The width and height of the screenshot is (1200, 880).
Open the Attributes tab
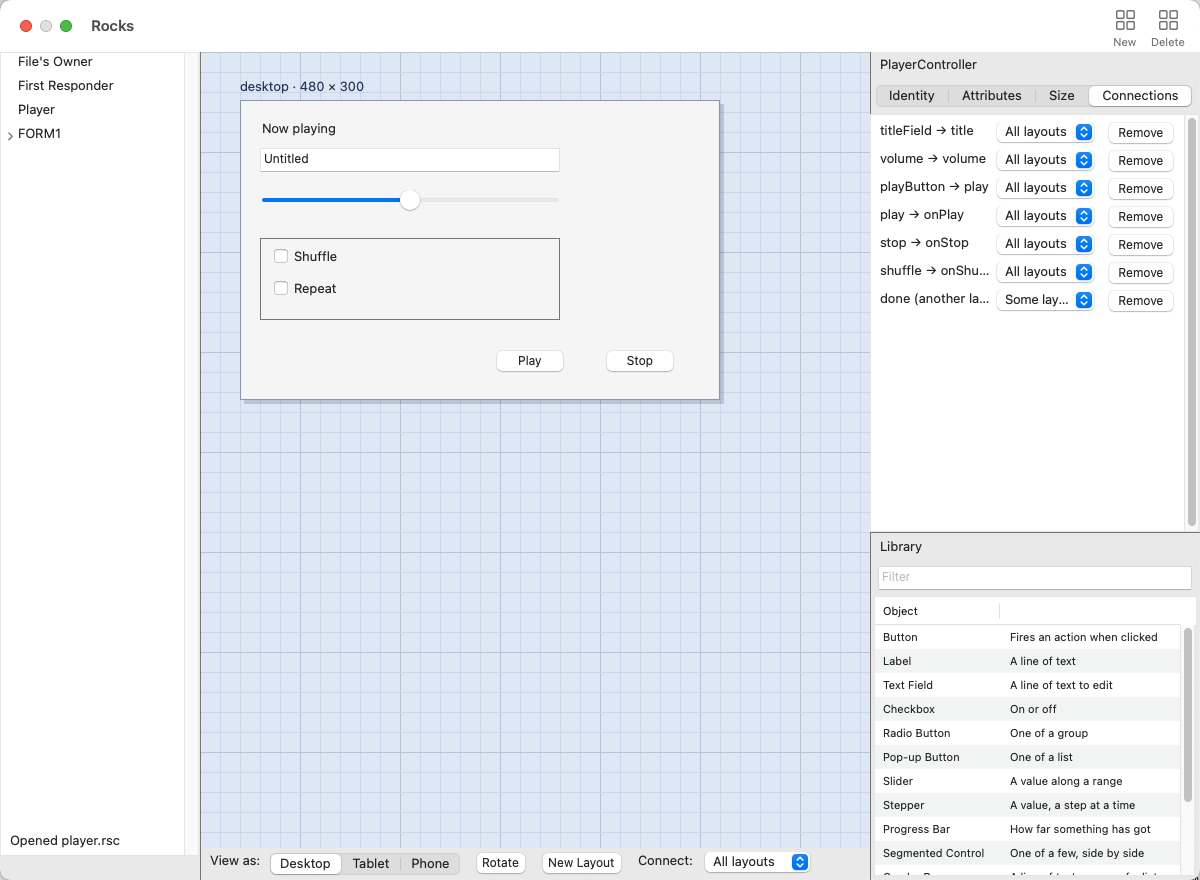[x=991, y=96]
